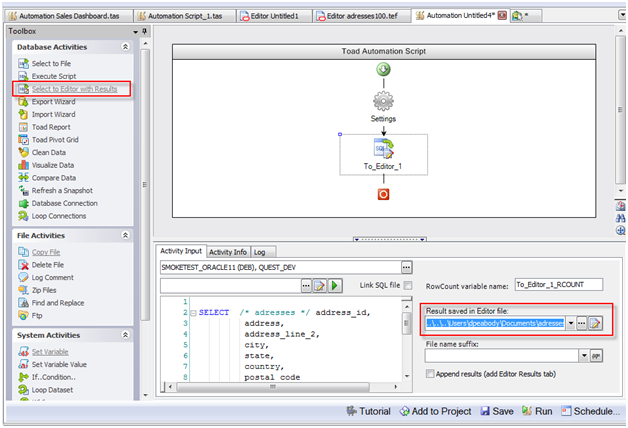
Task: Select the Visualize Data activity
Action: tap(46, 165)
